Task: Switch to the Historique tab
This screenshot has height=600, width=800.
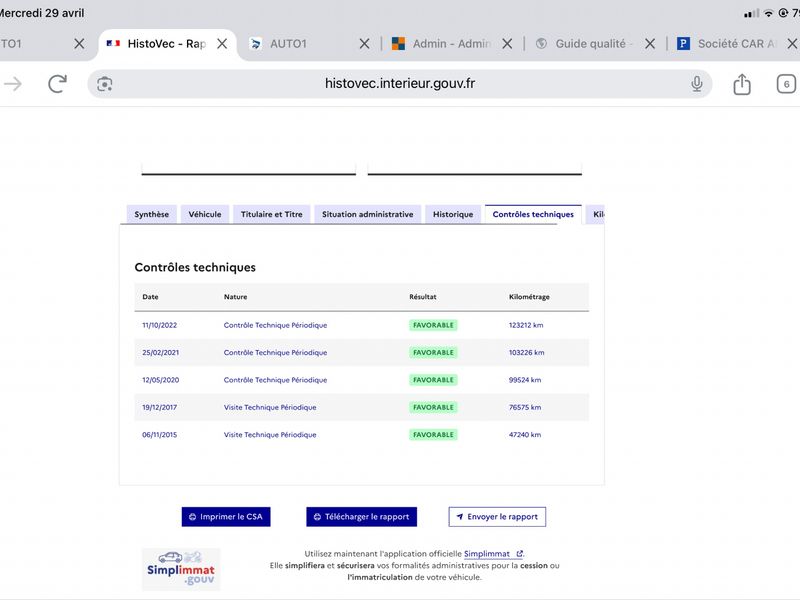Action: pos(453,214)
